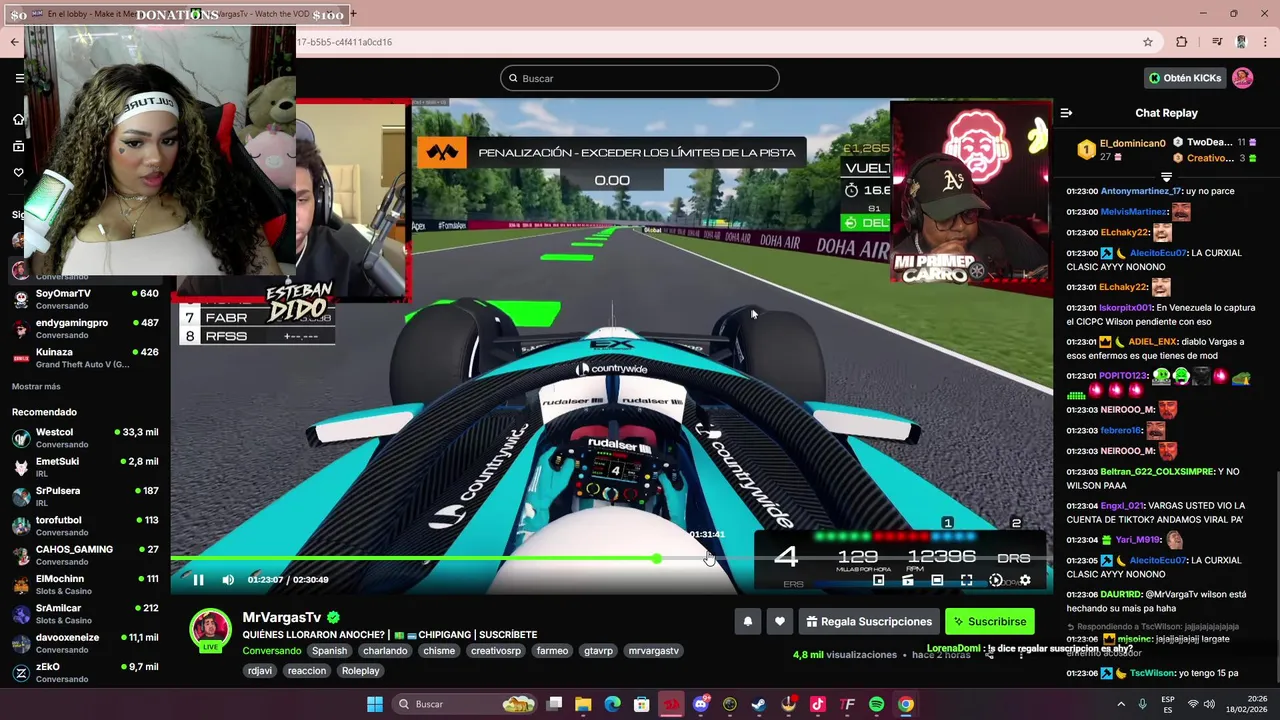Open the SrAmilcar channel in the sidebar
1280x720 pixels.
pos(85,613)
